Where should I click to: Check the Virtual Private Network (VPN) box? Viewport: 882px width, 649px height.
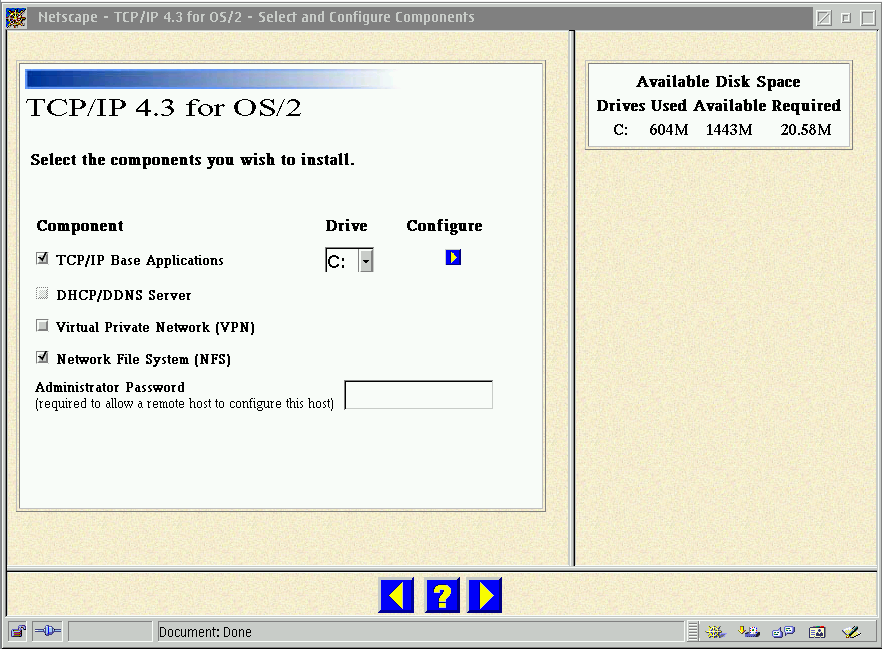pyautogui.click(x=42, y=326)
